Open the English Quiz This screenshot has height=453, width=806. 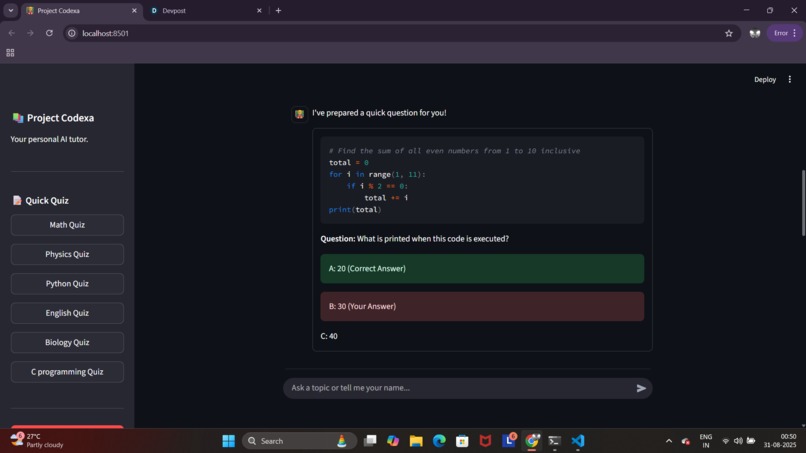pos(67,313)
